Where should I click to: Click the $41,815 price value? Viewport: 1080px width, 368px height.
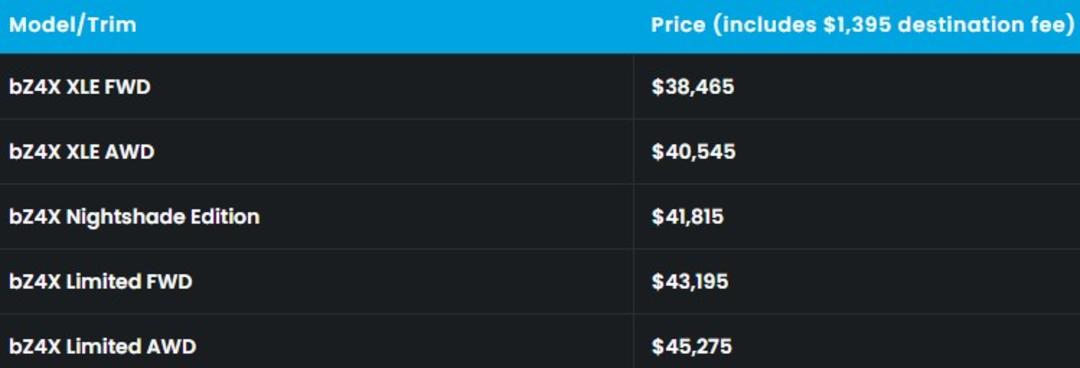coord(687,216)
